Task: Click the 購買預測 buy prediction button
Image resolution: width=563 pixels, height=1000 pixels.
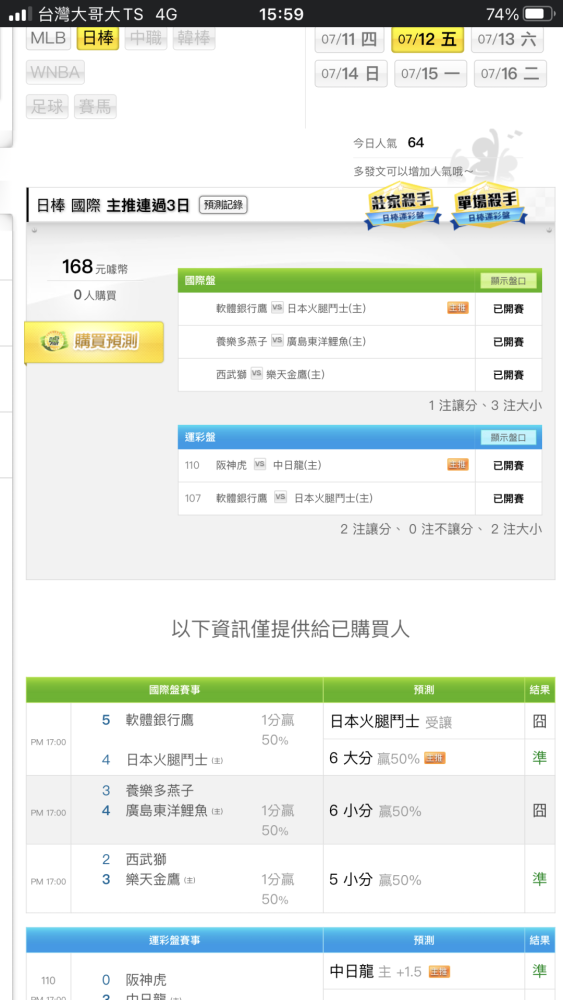Action: point(94,342)
